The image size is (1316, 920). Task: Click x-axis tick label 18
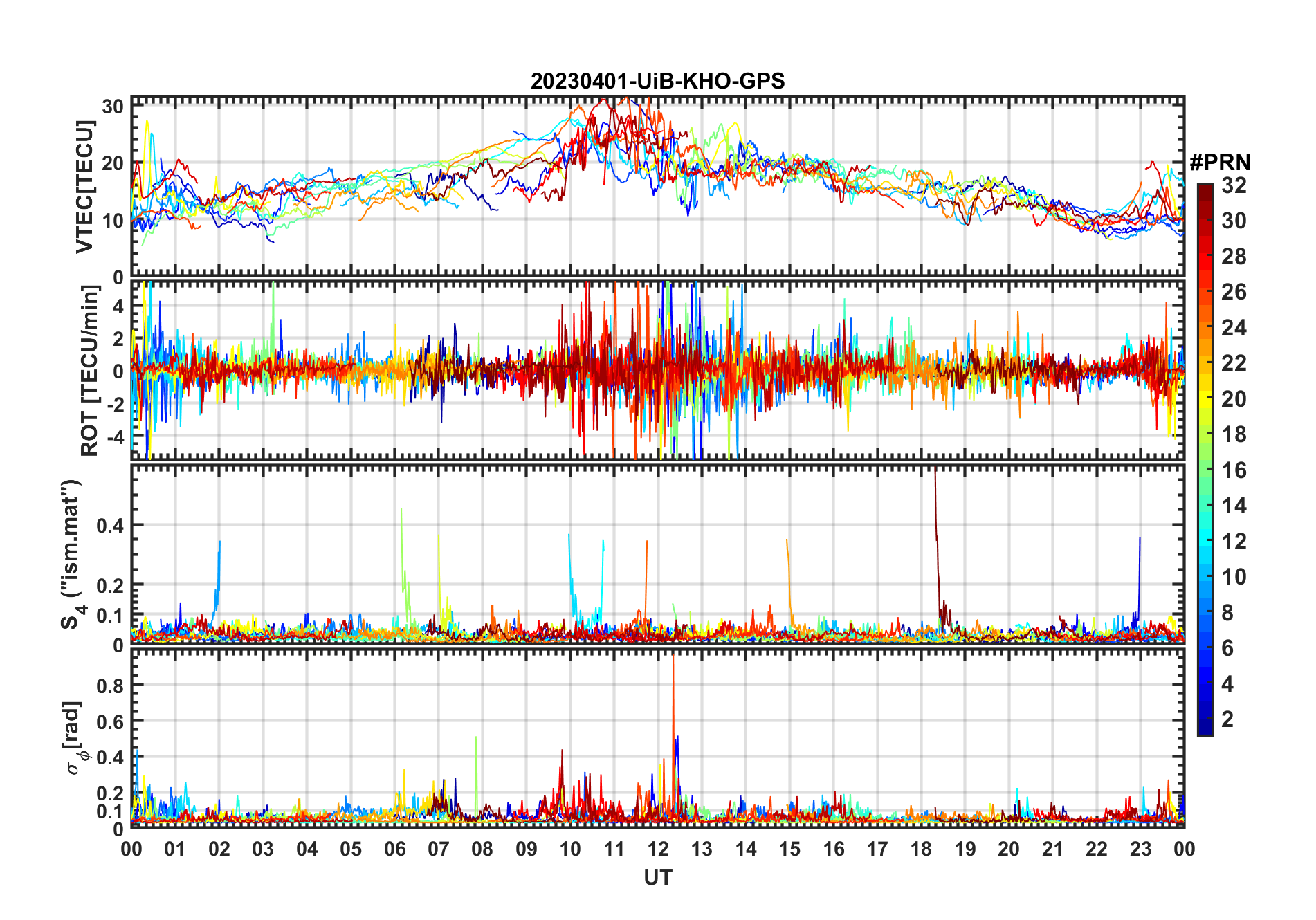click(x=921, y=849)
